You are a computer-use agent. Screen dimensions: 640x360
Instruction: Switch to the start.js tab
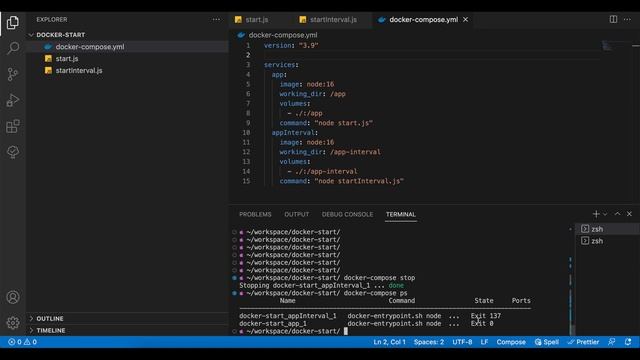[257, 20]
